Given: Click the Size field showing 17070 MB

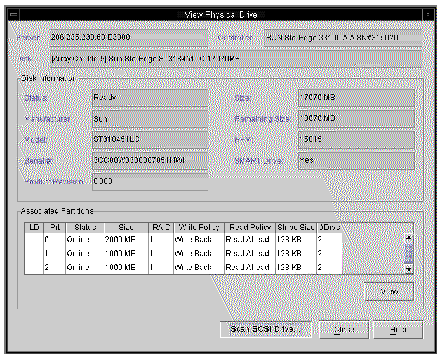Looking at the screenshot, I should click(x=356, y=98).
